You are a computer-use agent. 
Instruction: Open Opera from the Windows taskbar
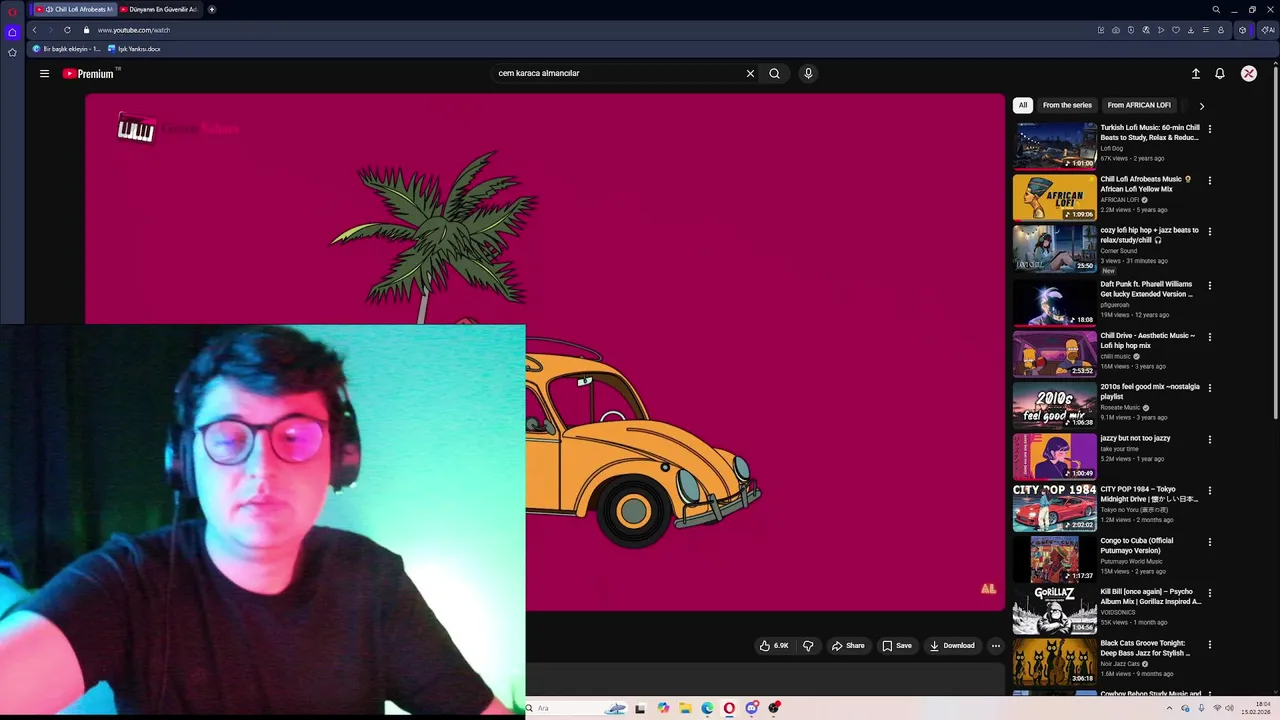[x=729, y=708]
